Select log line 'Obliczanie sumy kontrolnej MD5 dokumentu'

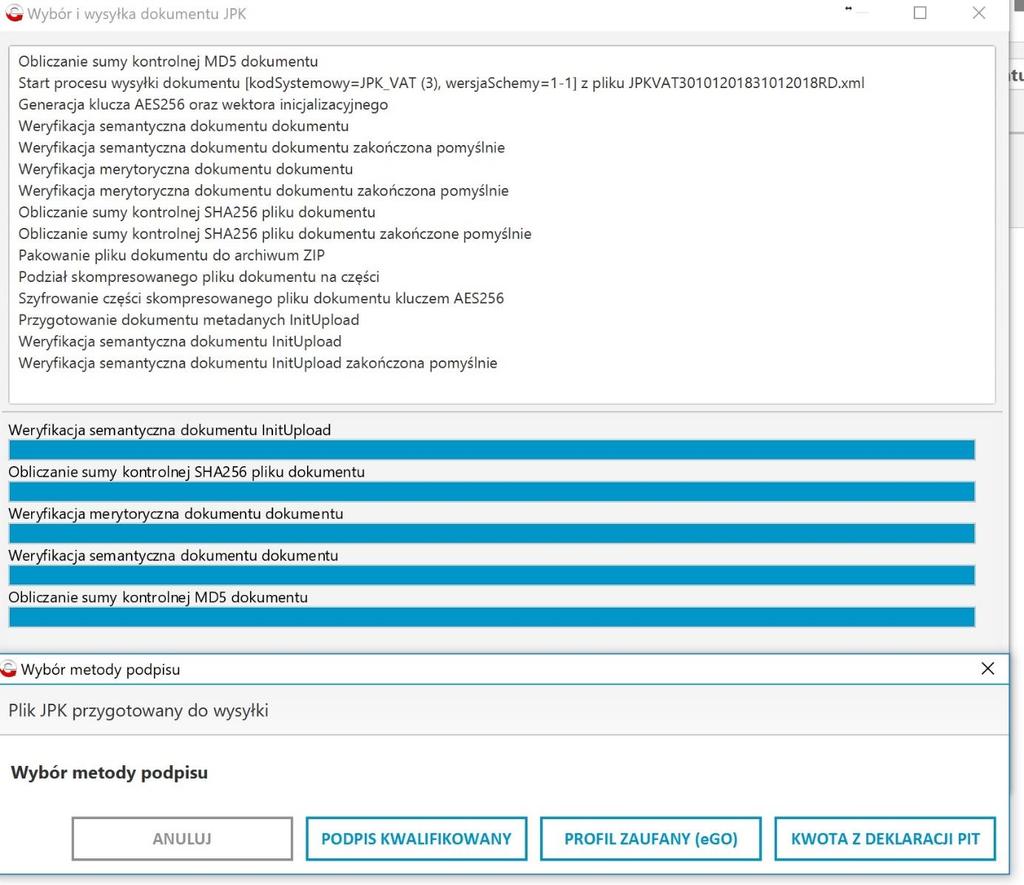point(168,61)
